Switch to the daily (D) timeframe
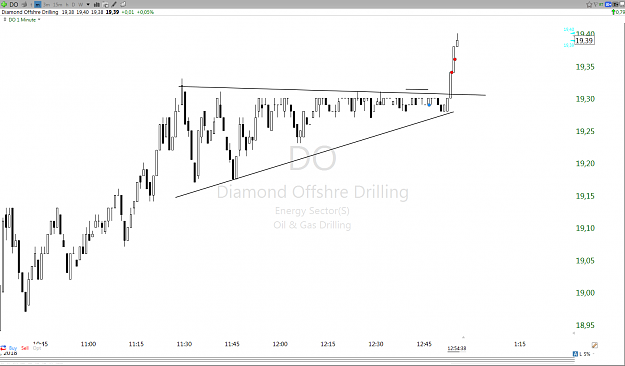This screenshot has width=625, height=366. [x=73, y=4]
